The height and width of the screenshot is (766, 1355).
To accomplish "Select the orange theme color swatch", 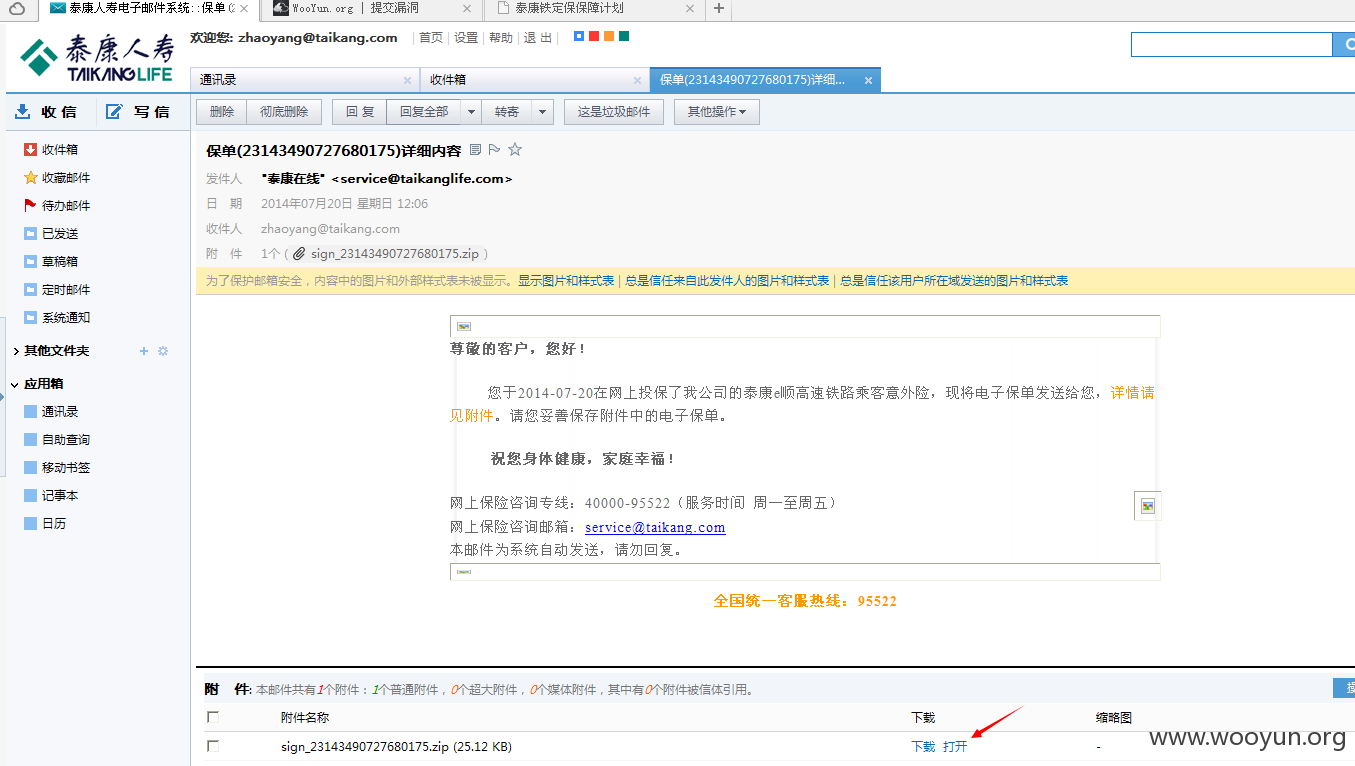I will [609, 36].
